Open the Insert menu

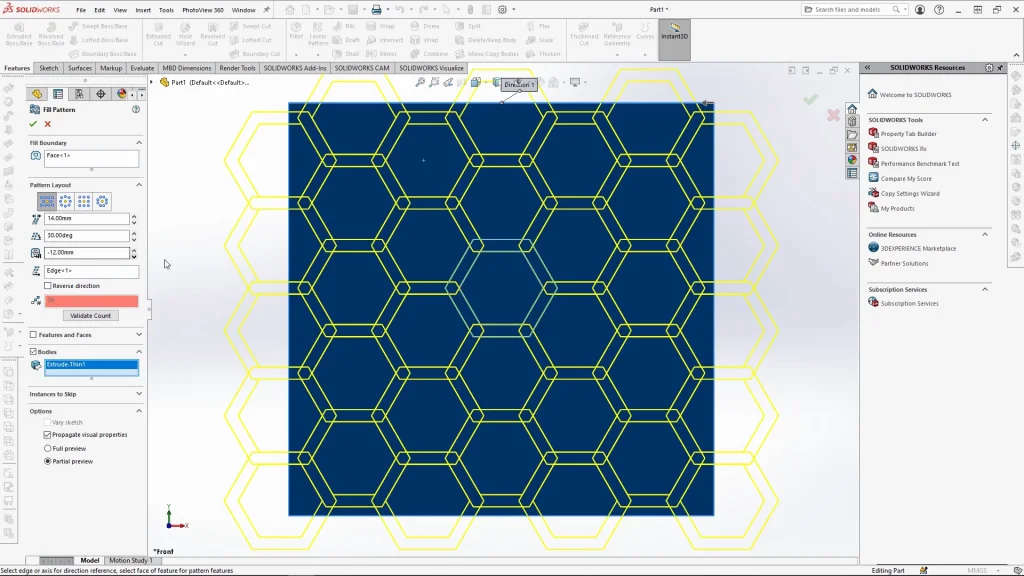tap(143, 10)
